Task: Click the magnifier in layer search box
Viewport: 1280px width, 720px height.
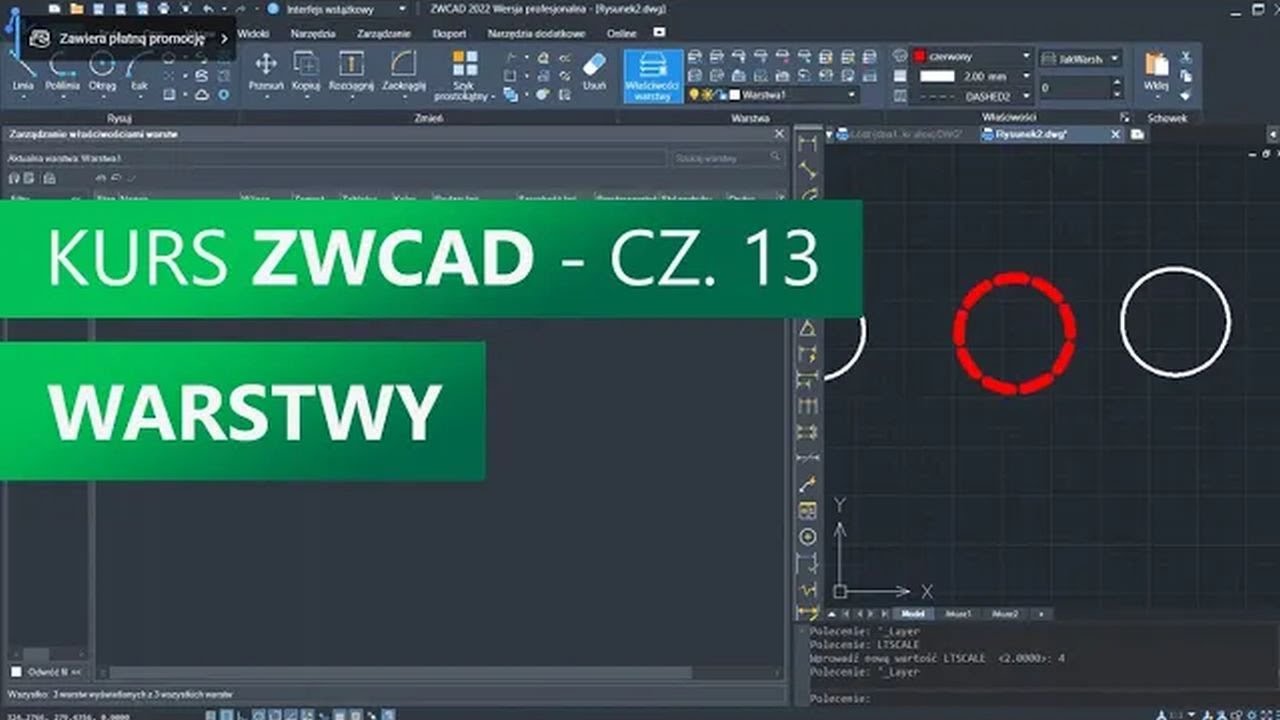Action: pyautogui.click(x=775, y=157)
